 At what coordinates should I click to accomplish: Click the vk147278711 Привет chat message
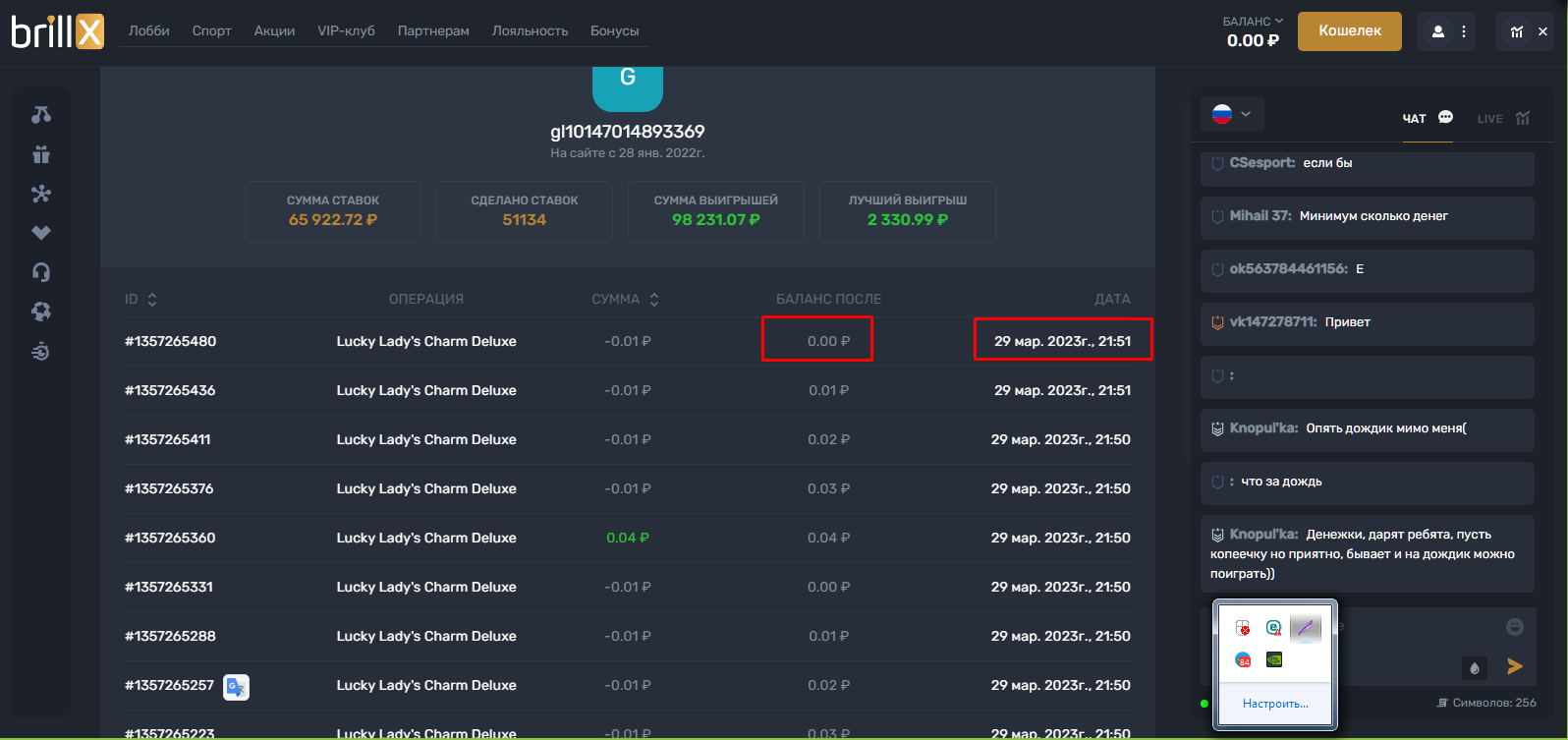point(1368,323)
